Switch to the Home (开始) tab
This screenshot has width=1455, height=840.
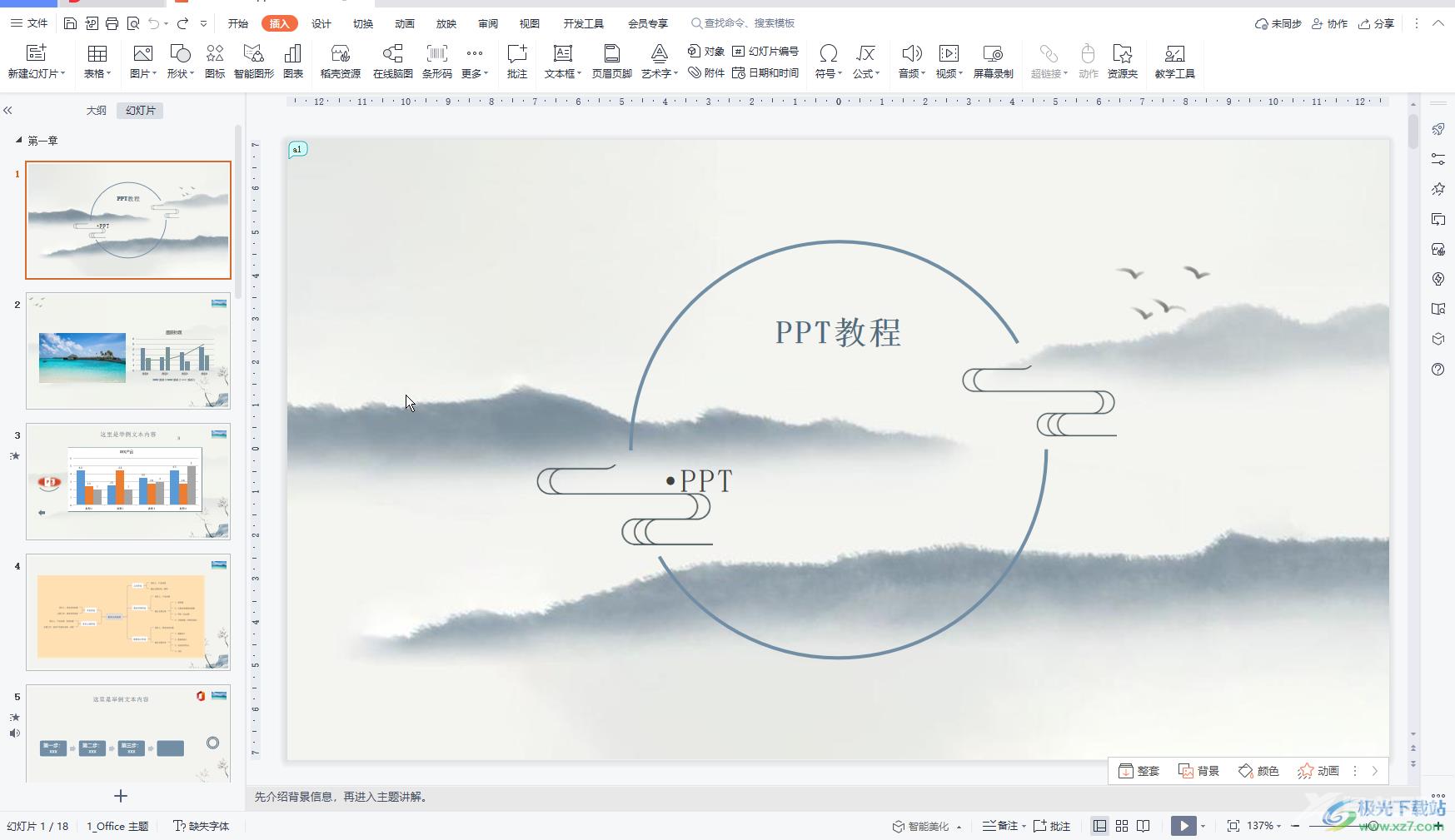coord(238,23)
